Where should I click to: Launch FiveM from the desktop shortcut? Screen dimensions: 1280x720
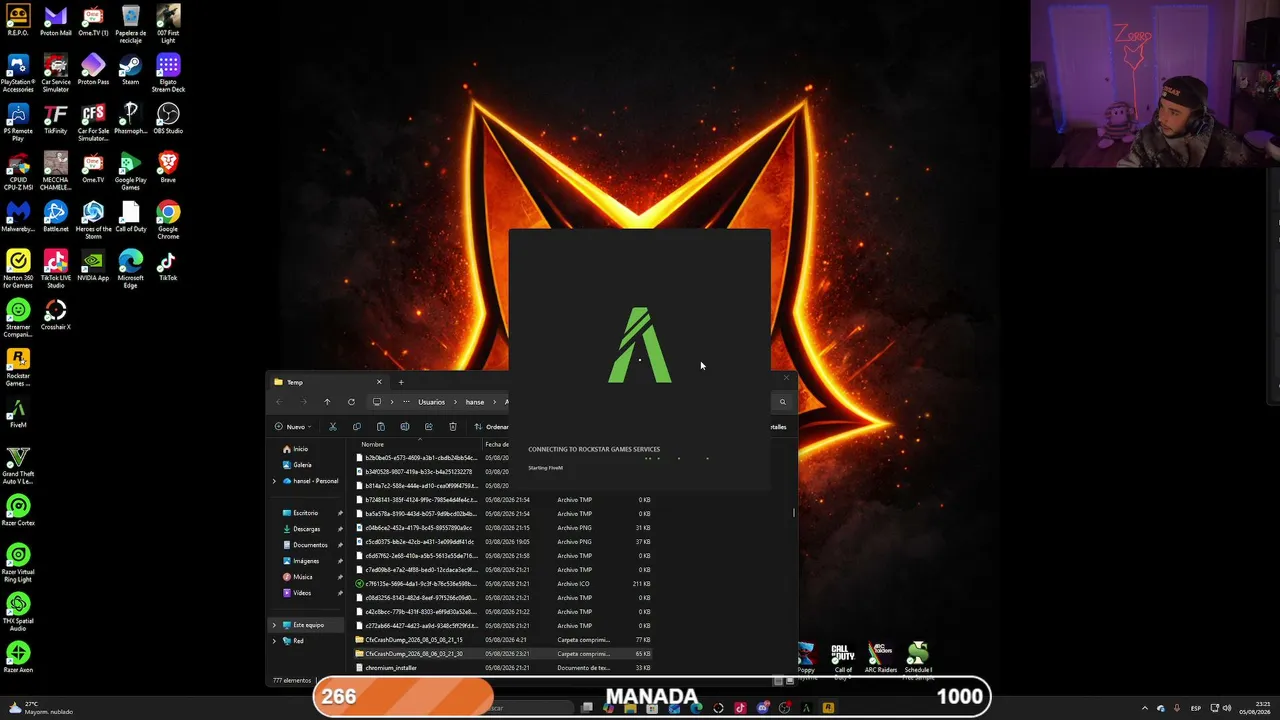18,412
